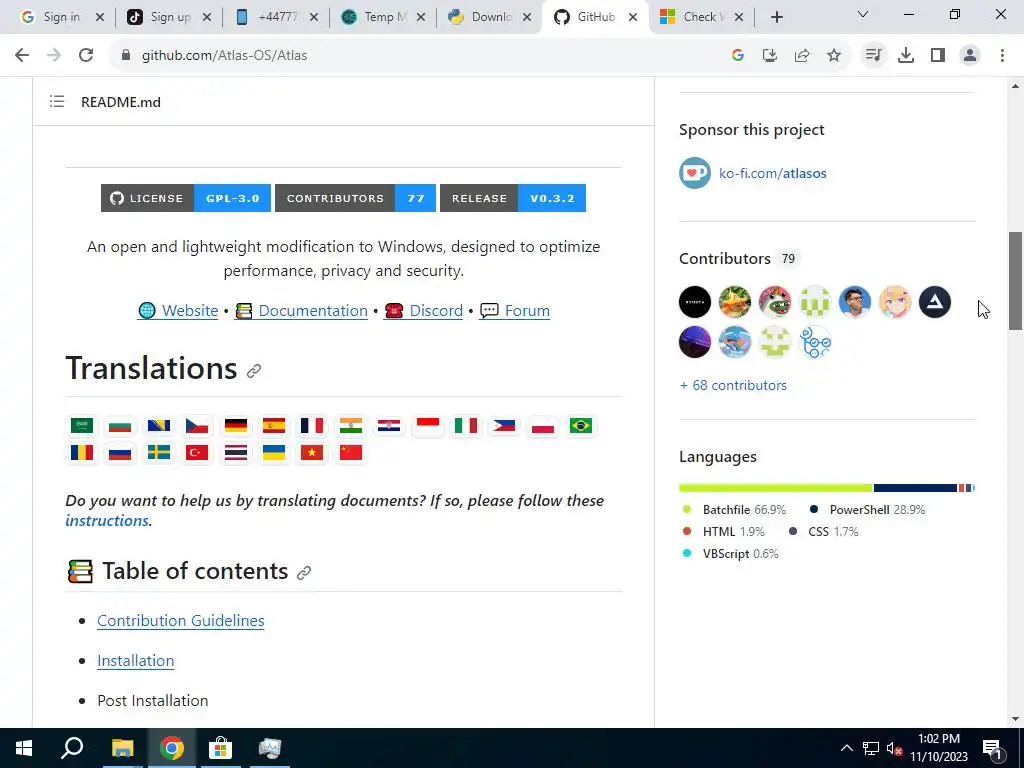The height and width of the screenshot is (768, 1024).
Task: Click the Vietnamese flag translation
Action: 312,453
